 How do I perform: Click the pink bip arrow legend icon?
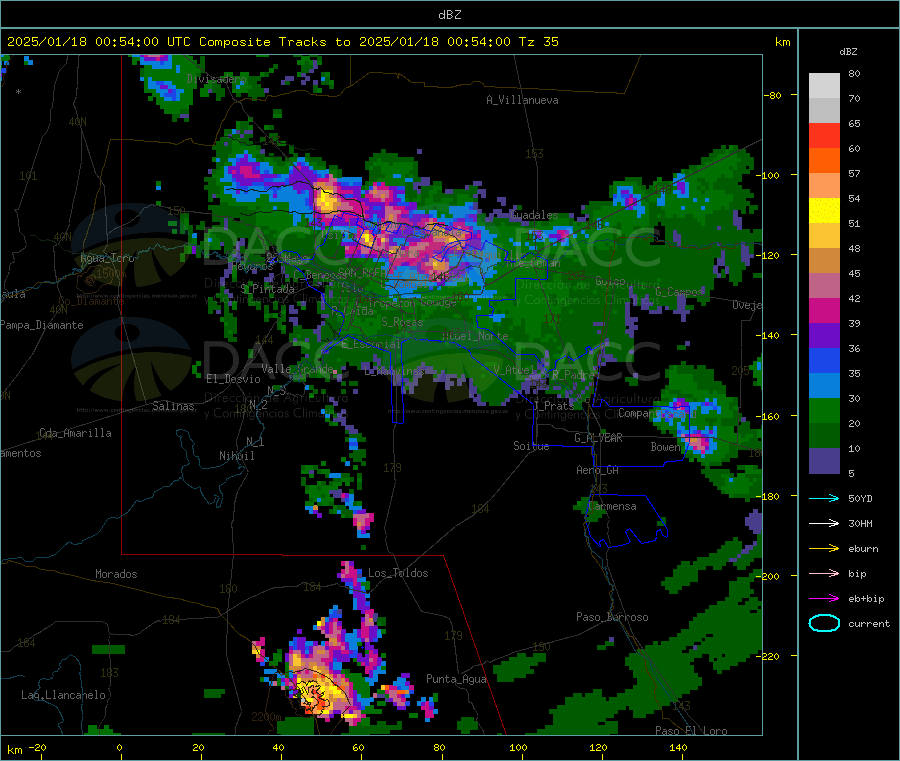click(x=824, y=573)
